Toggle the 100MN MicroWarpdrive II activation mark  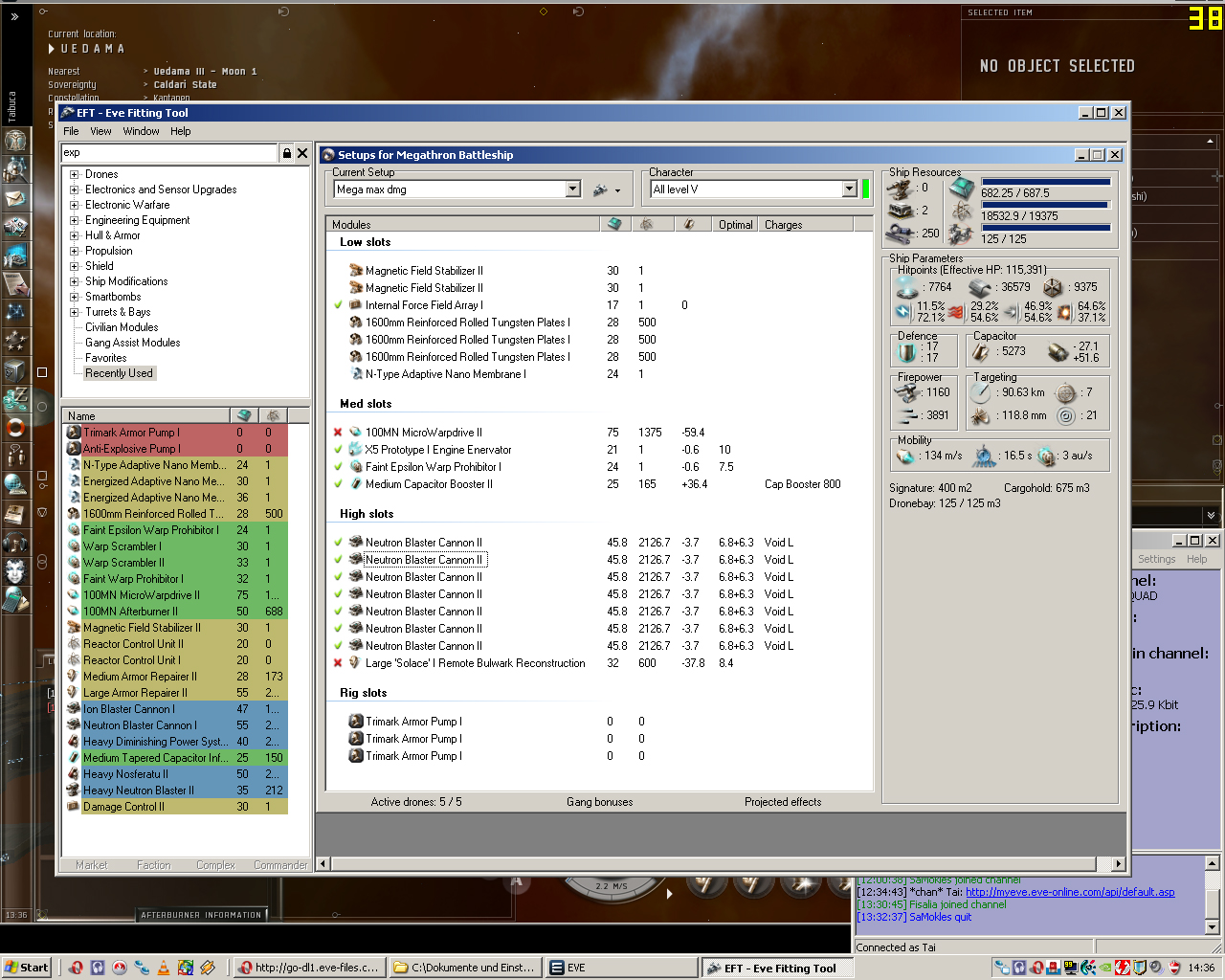[338, 433]
